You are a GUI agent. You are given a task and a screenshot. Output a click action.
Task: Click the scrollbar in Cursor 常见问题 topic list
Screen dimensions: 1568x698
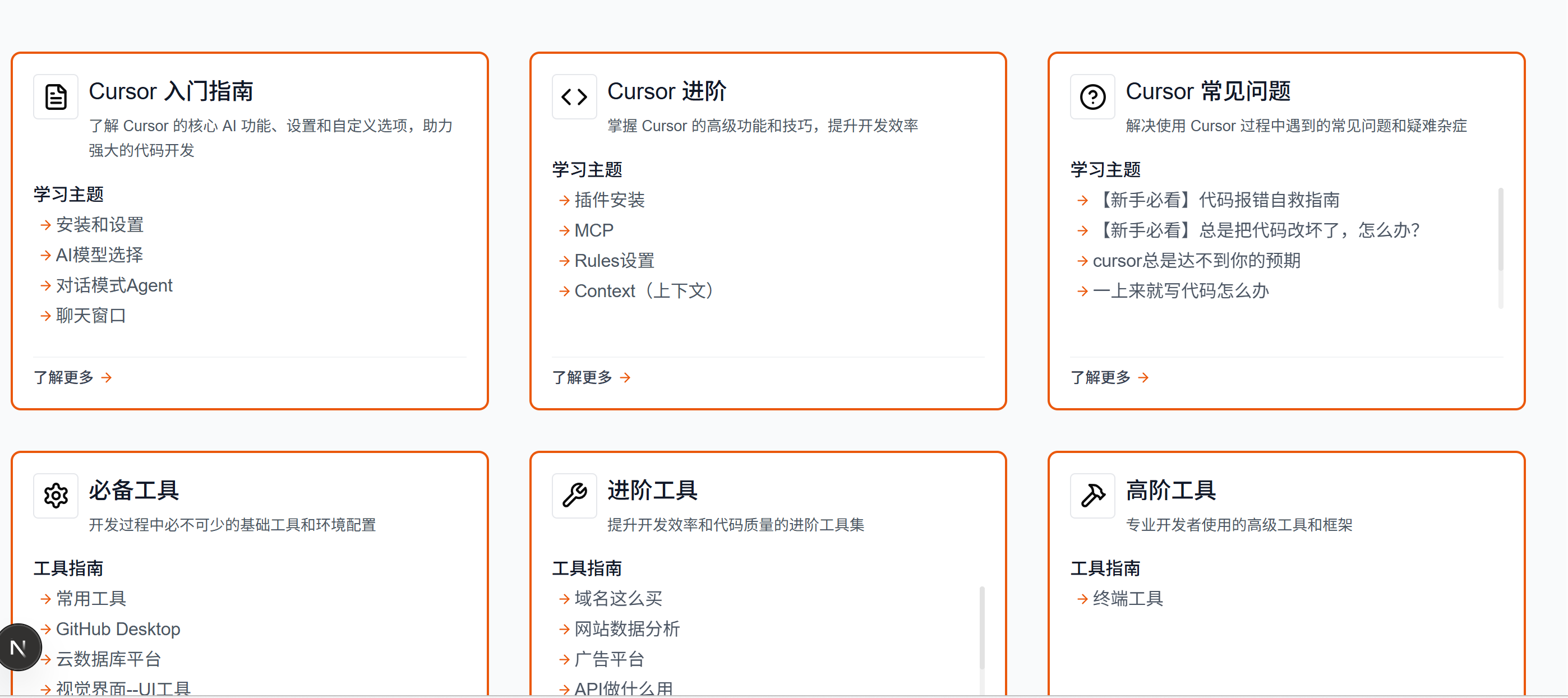[1501, 229]
